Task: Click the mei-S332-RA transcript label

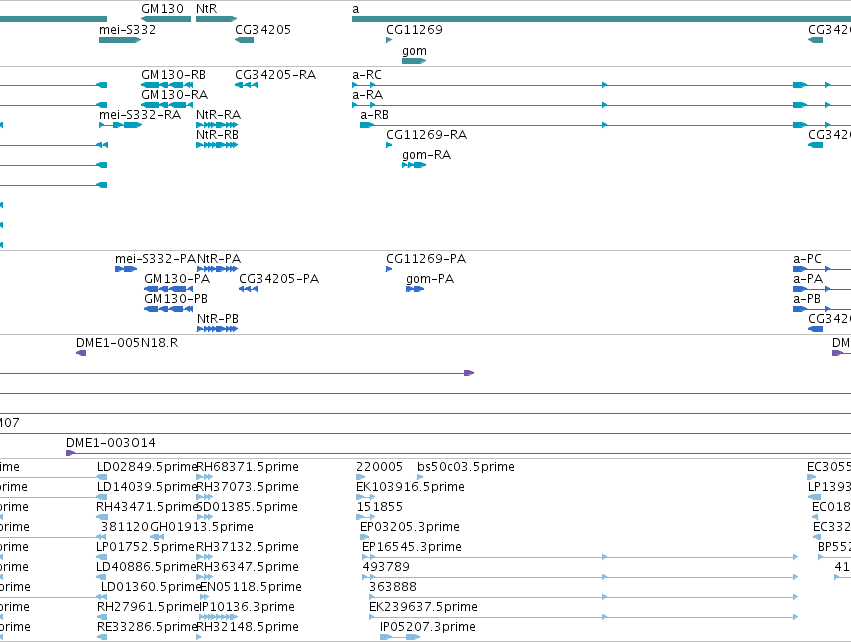Action: [139, 115]
